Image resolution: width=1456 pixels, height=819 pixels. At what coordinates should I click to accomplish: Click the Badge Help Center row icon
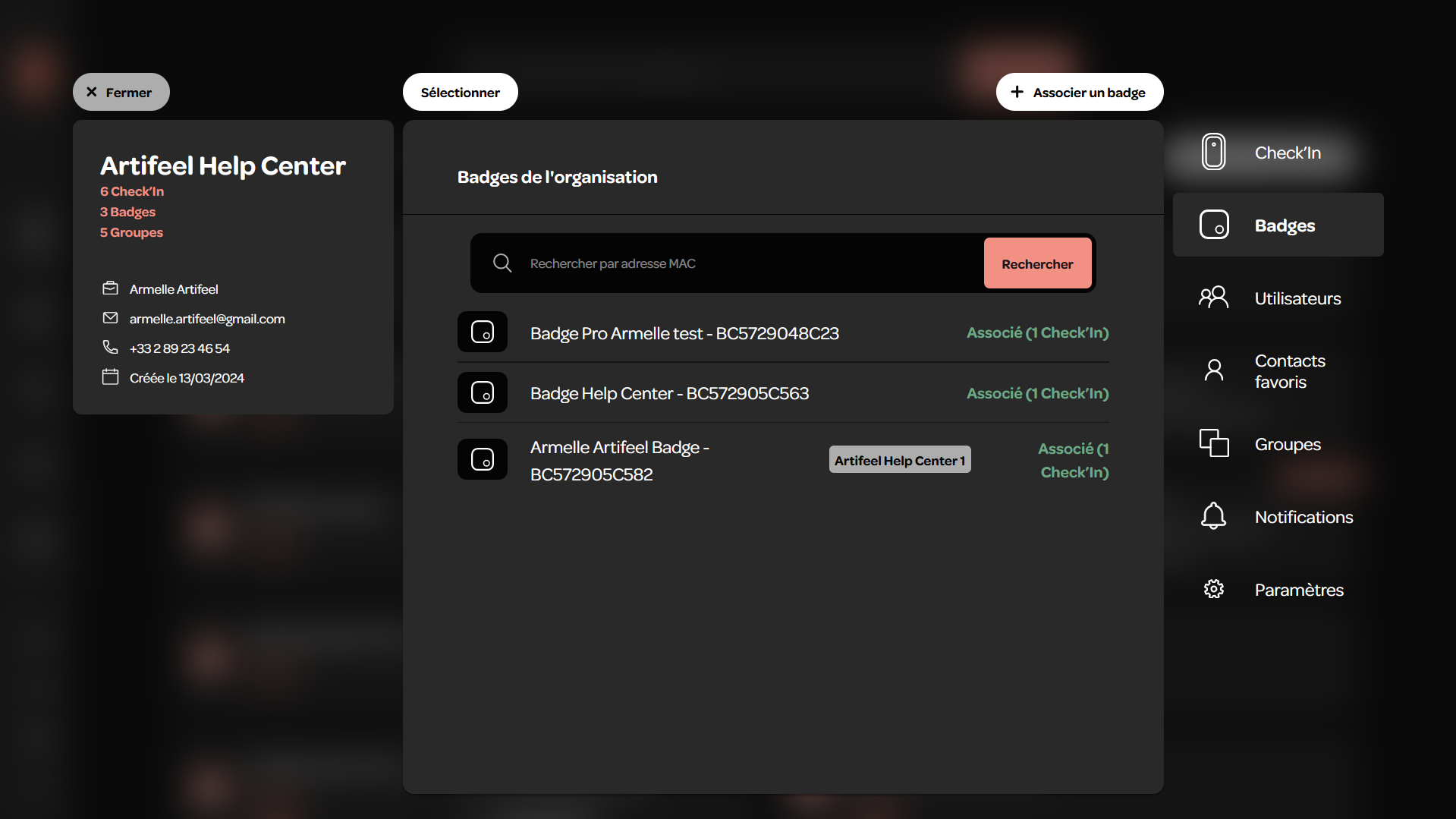tap(483, 392)
